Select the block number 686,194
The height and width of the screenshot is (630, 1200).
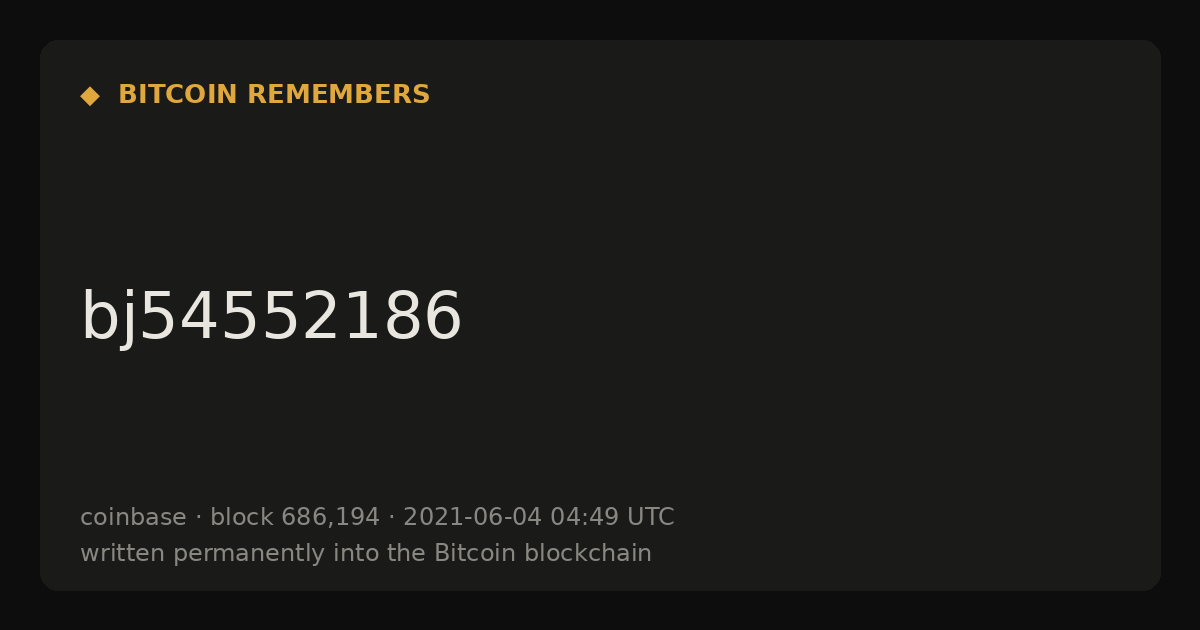(330, 517)
